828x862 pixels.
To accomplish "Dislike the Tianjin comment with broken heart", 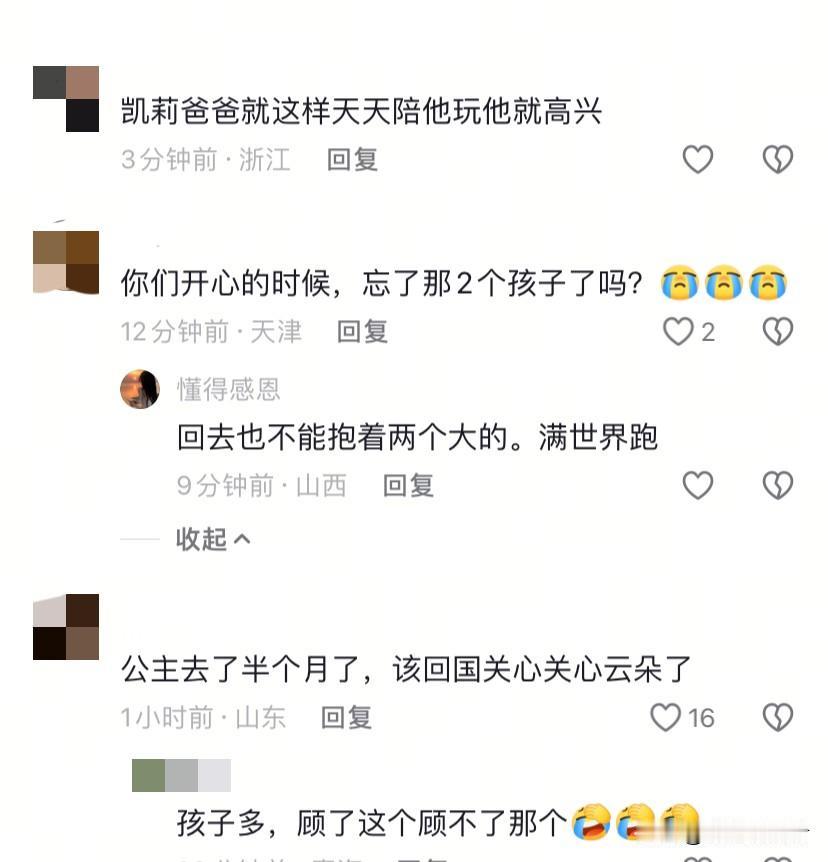I will [778, 331].
